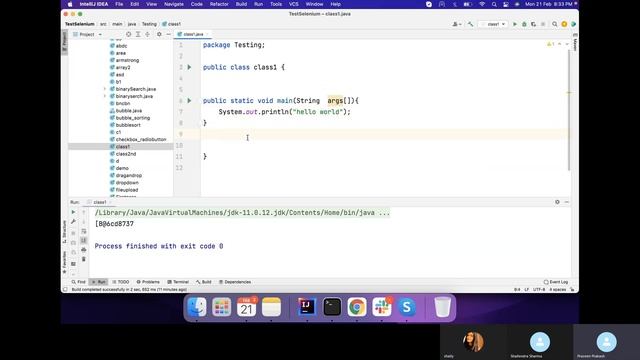Click the run gutter arrow beside main method
Screen dimensions: 640x360
pos(189,100)
